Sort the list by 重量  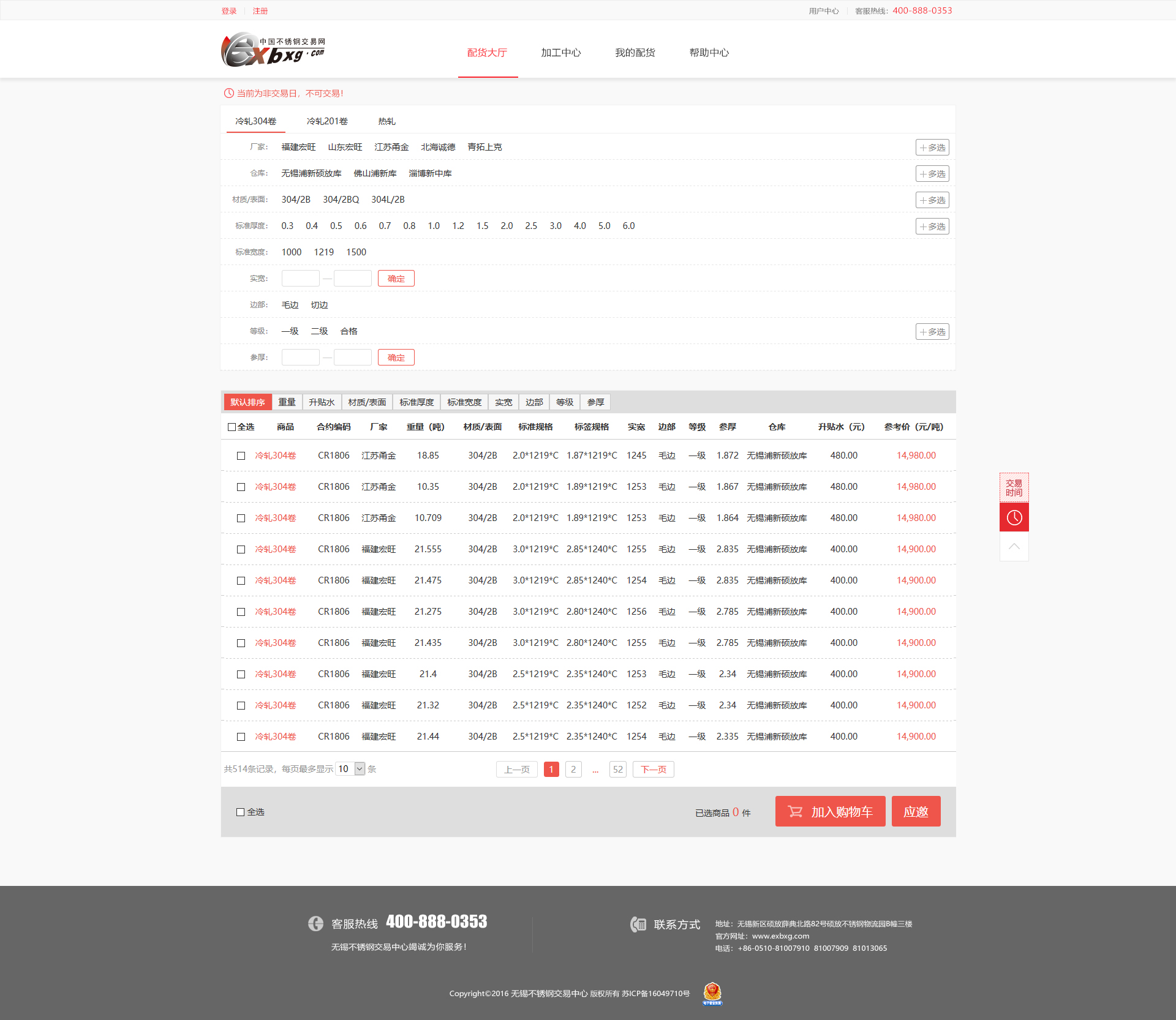(x=287, y=402)
